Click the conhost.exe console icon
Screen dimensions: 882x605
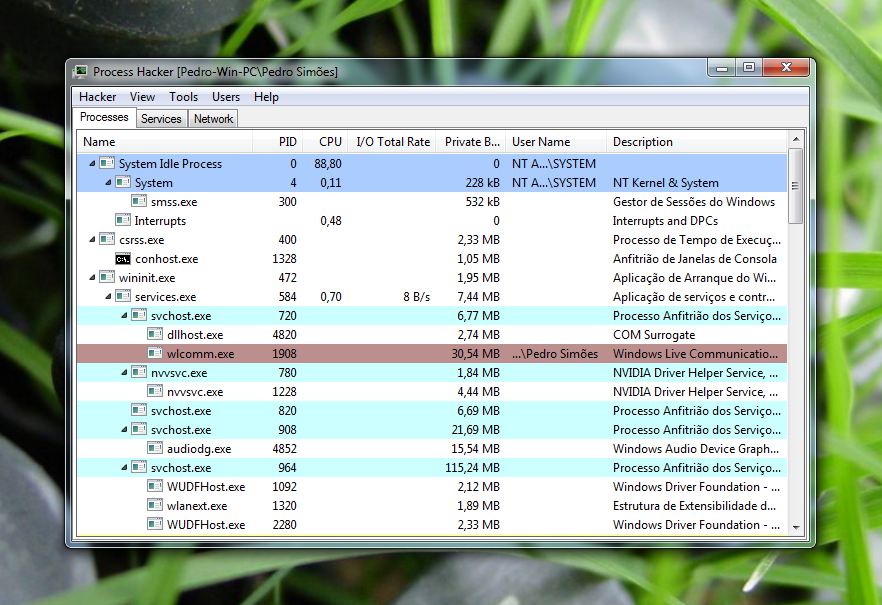[x=123, y=259]
